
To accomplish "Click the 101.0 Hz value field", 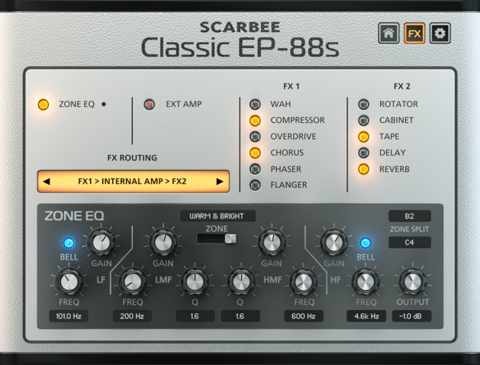I will (69, 316).
